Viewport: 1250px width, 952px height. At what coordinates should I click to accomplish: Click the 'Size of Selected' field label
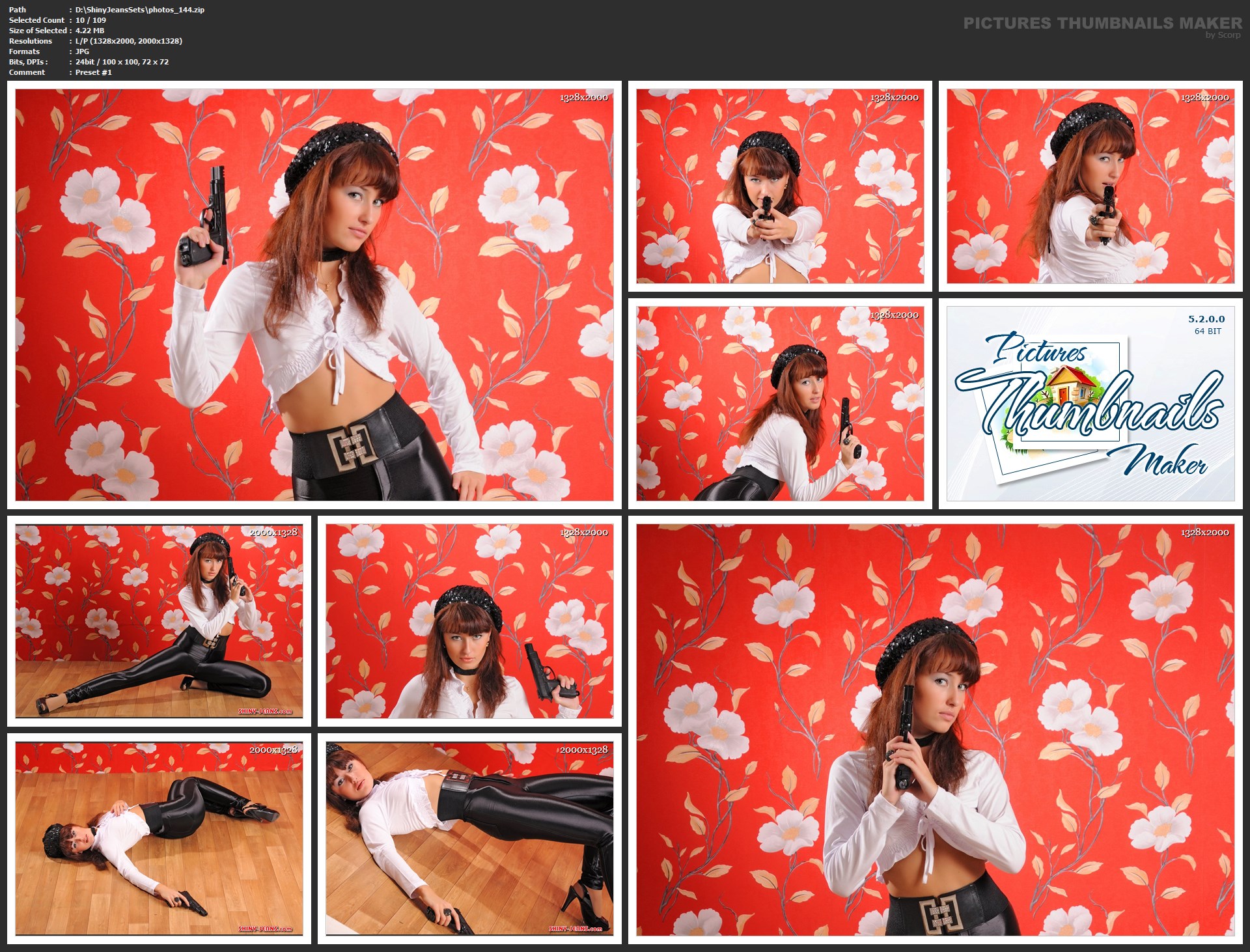[38, 31]
